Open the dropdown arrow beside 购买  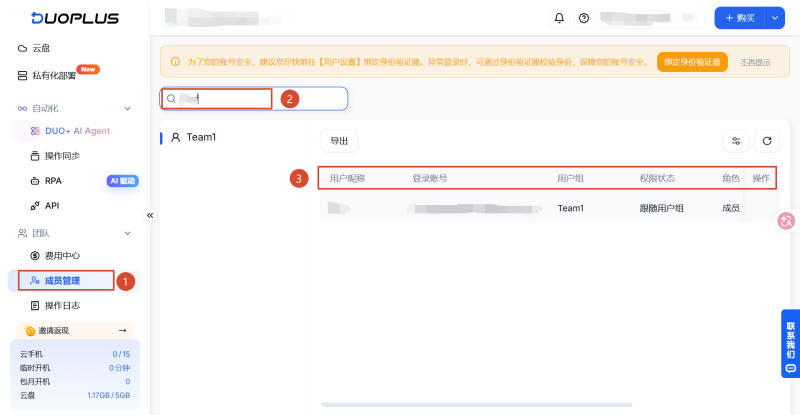[x=774, y=18]
